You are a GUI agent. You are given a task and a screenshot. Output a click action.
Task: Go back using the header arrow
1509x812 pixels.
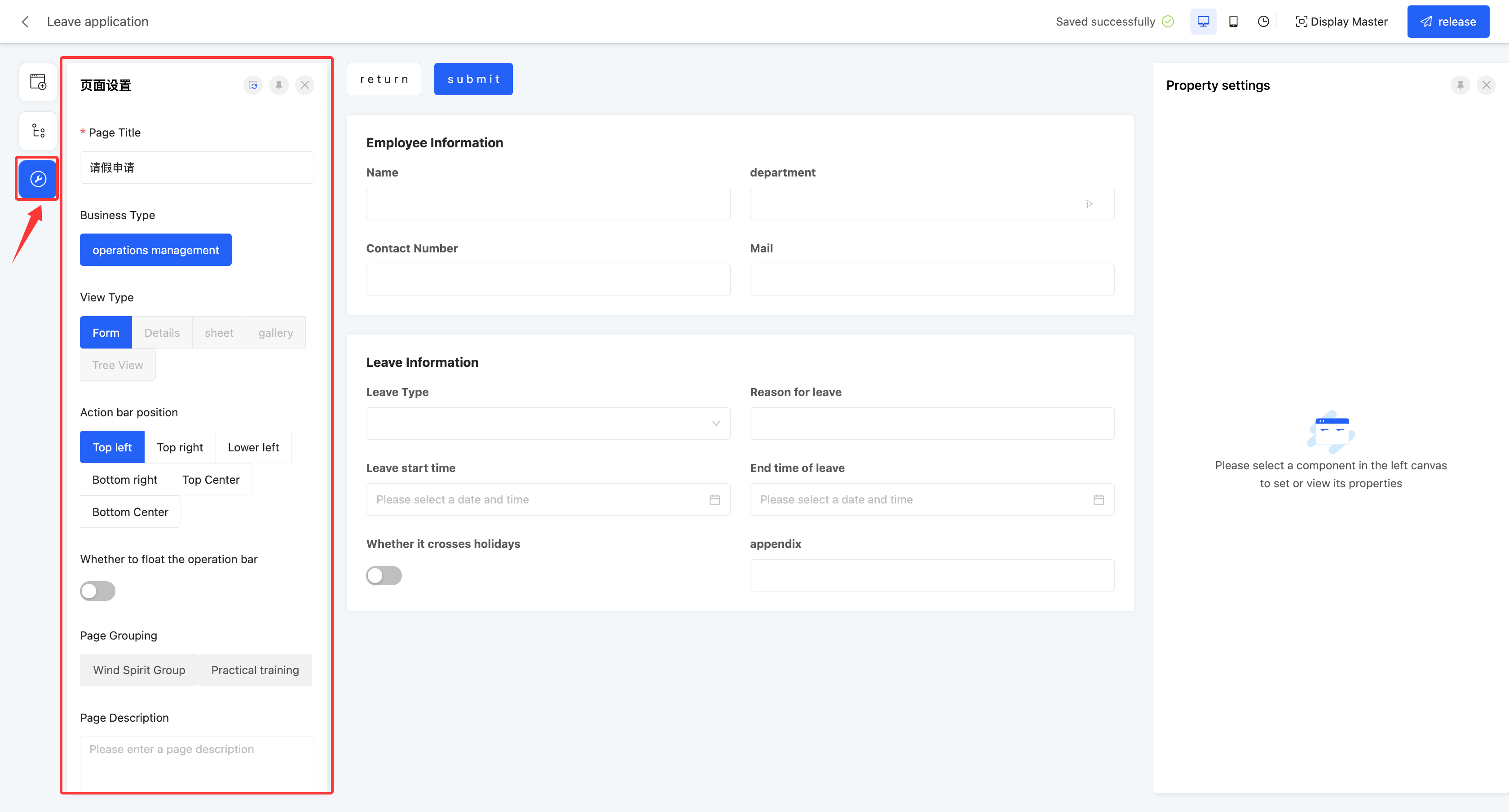[25, 22]
